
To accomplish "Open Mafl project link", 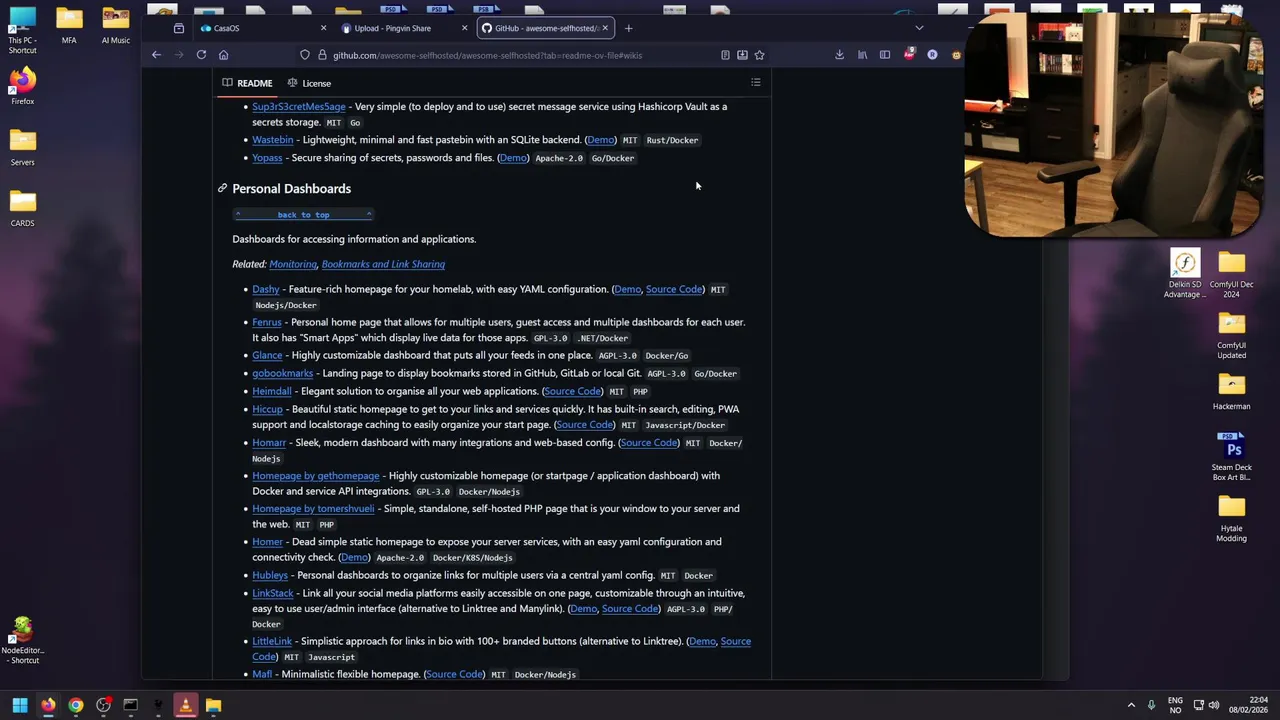I will click(x=262, y=674).
